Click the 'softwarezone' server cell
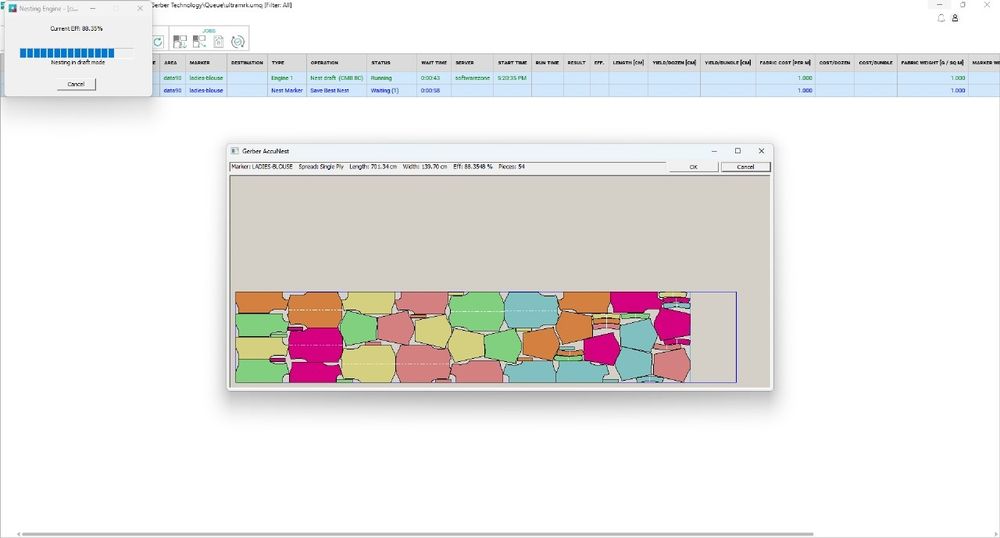The width and height of the screenshot is (1000, 538). coord(472,78)
